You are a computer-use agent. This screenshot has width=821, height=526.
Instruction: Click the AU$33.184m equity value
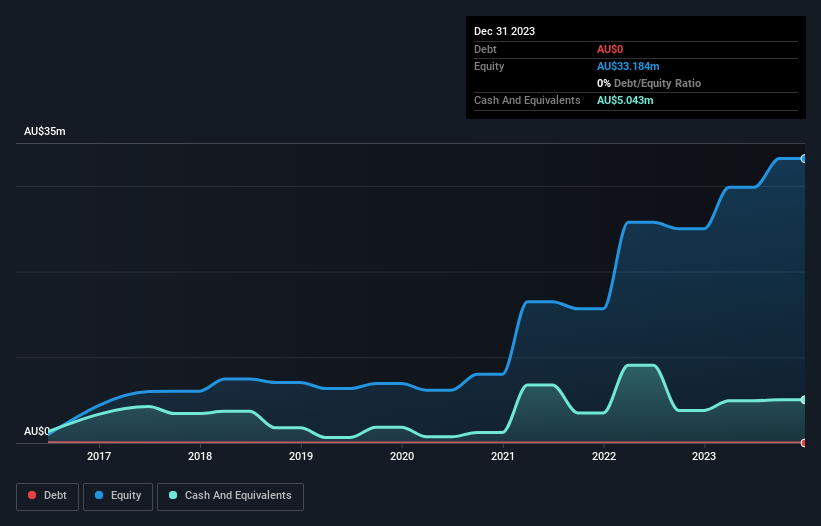[628, 66]
